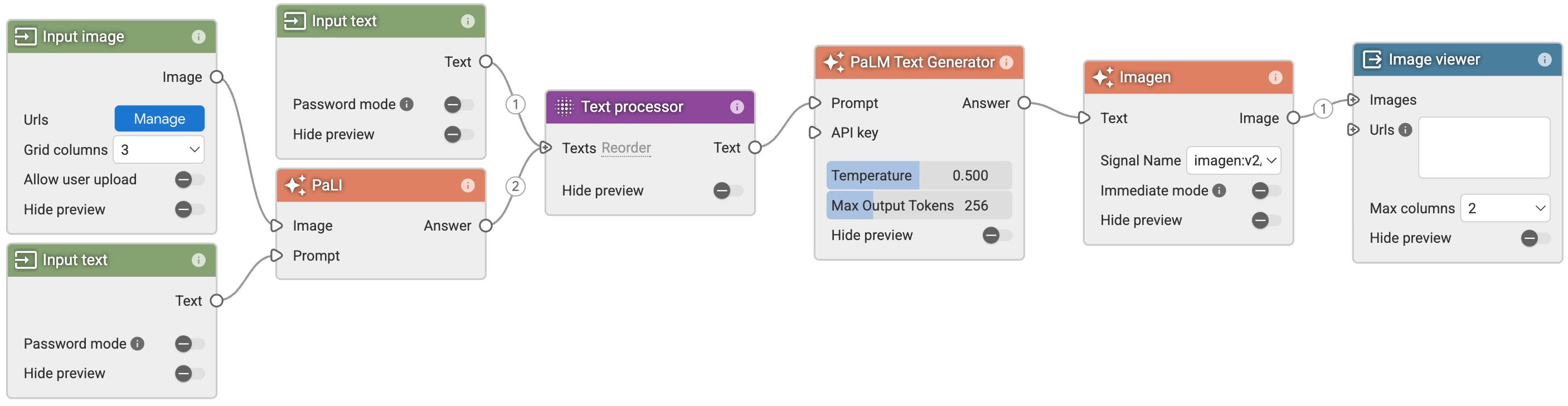Open the Grid columns dropdown
The width and height of the screenshot is (1568, 406).
click(x=159, y=150)
